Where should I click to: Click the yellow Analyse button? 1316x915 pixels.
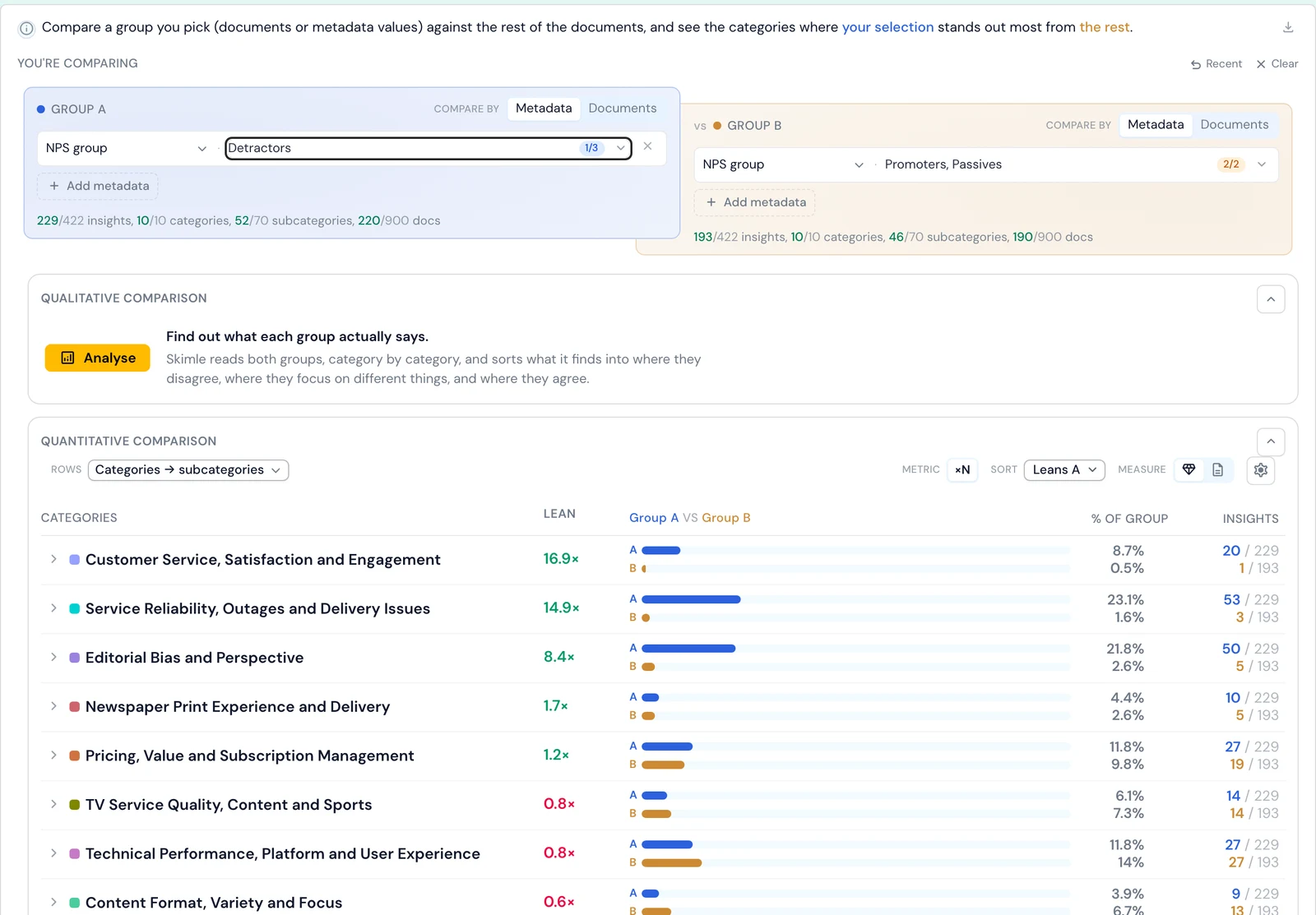[x=97, y=358]
